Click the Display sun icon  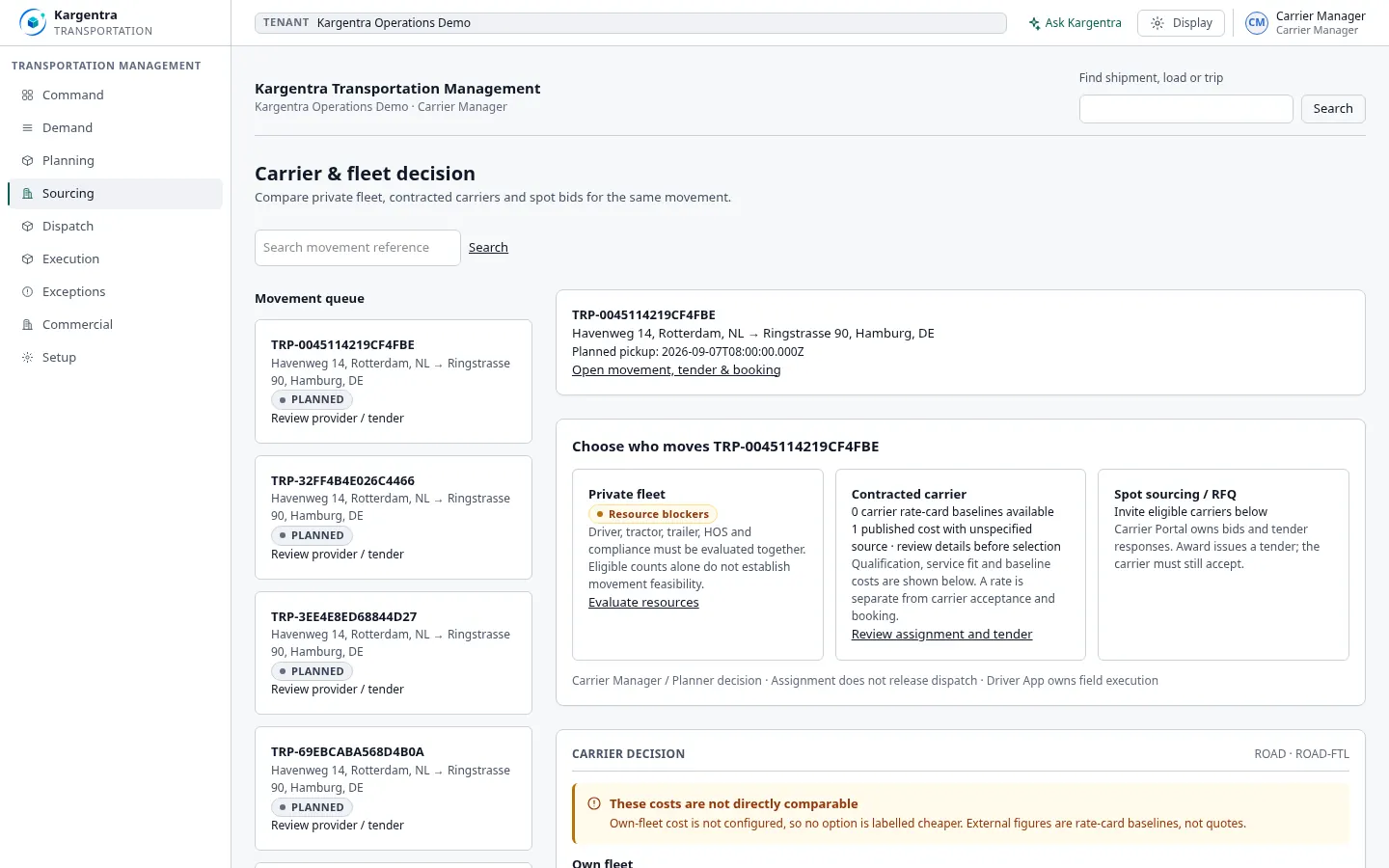coord(1157,23)
